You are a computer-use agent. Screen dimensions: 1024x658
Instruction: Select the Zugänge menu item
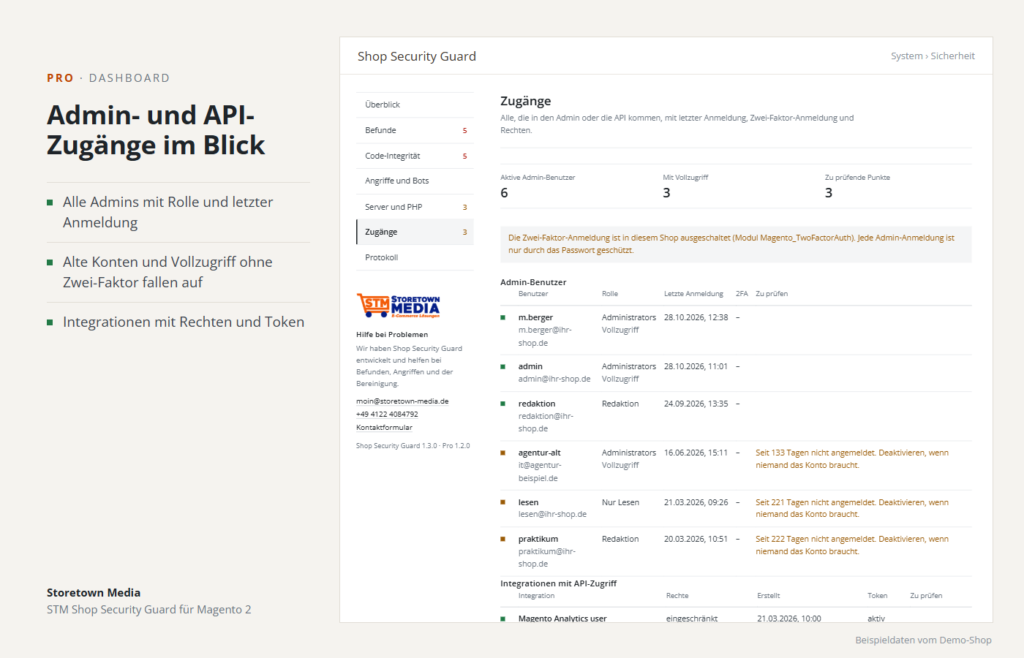click(415, 232)
